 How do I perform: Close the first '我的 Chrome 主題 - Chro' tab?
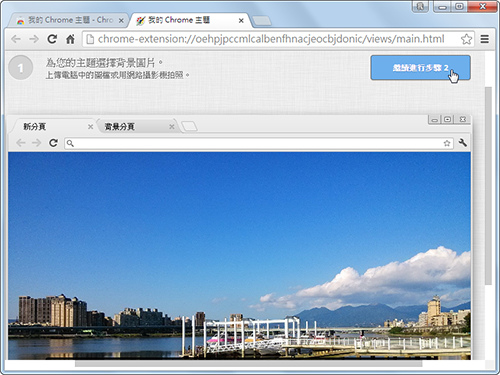(121, 21)
